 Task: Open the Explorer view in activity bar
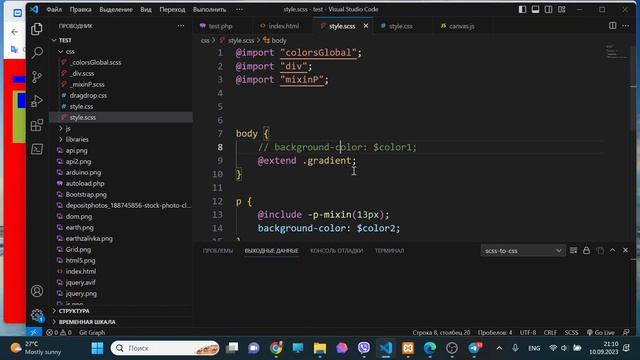pyautogui.click(x=37, y=29)
